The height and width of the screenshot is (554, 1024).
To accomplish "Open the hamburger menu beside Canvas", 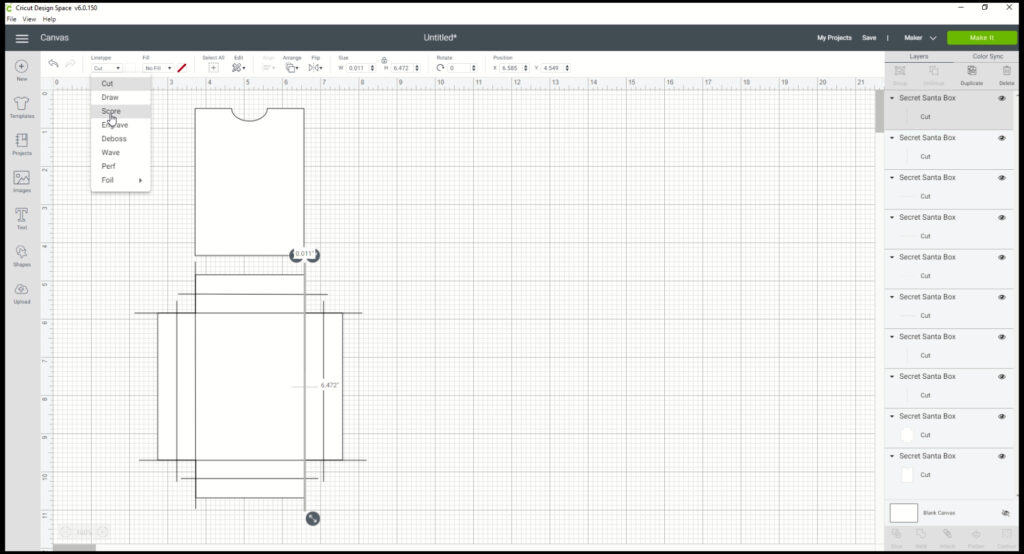I will tap(22, 38).
